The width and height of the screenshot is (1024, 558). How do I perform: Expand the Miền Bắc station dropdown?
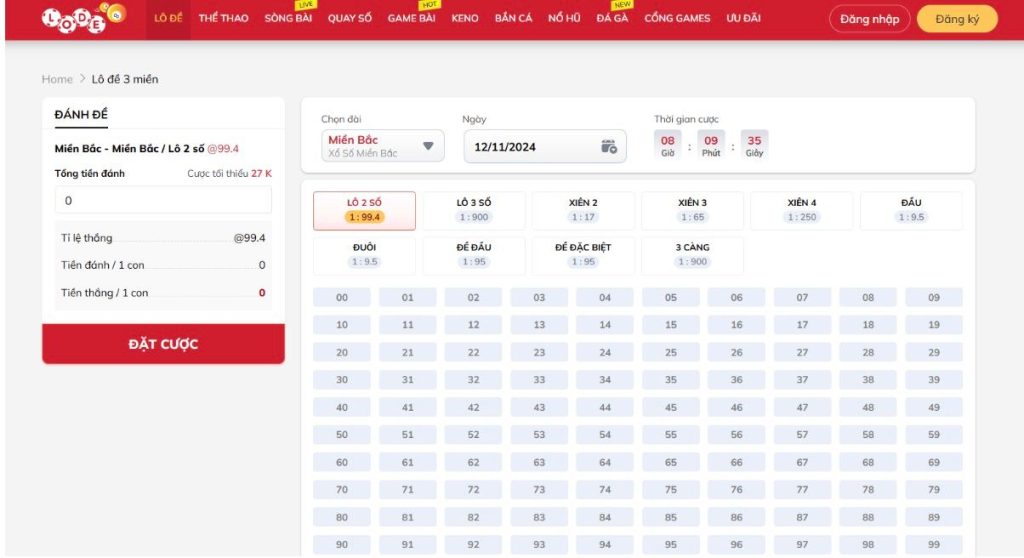[x=383, y=146]
